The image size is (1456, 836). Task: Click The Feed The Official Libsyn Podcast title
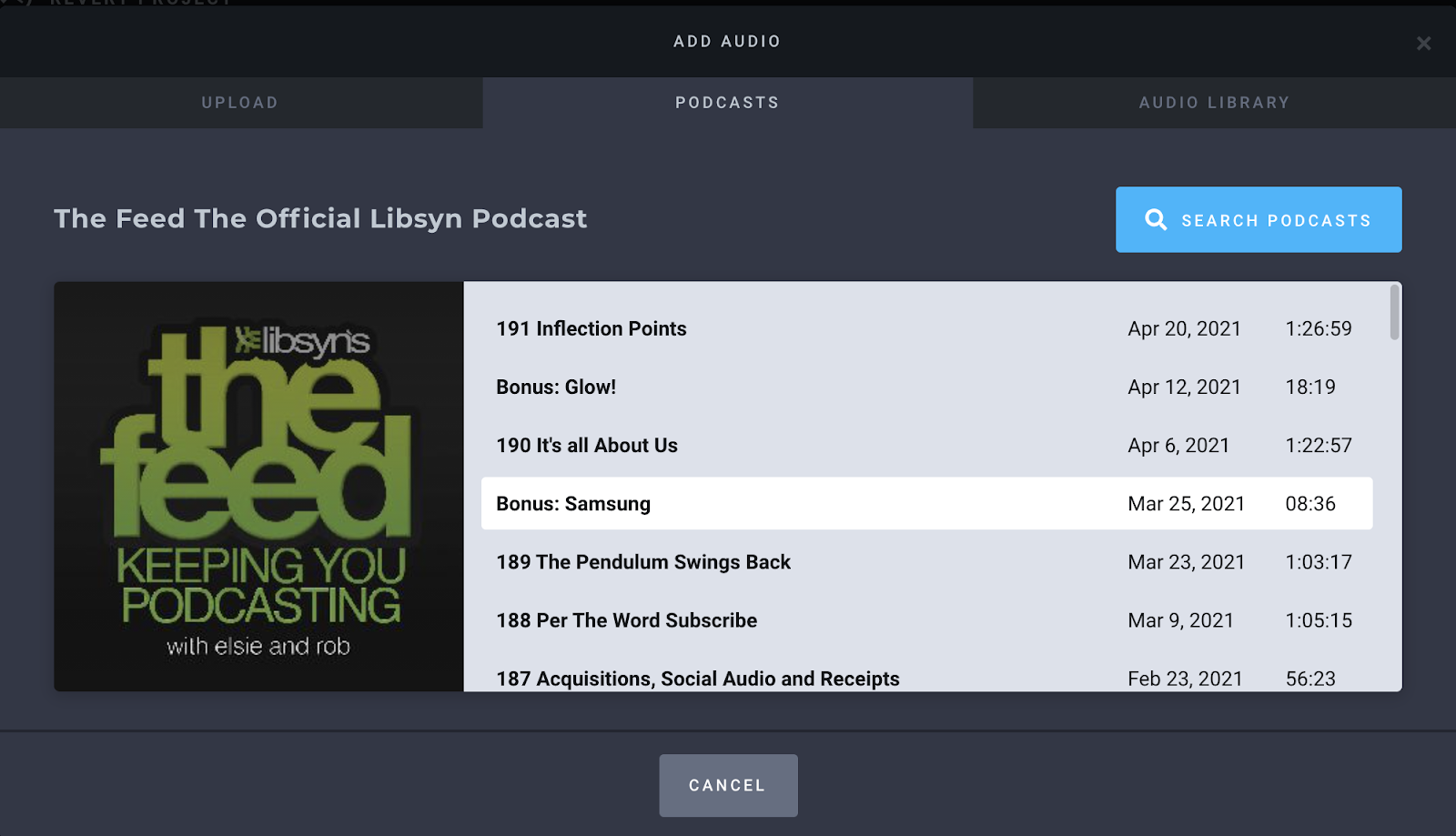(320, 218)
